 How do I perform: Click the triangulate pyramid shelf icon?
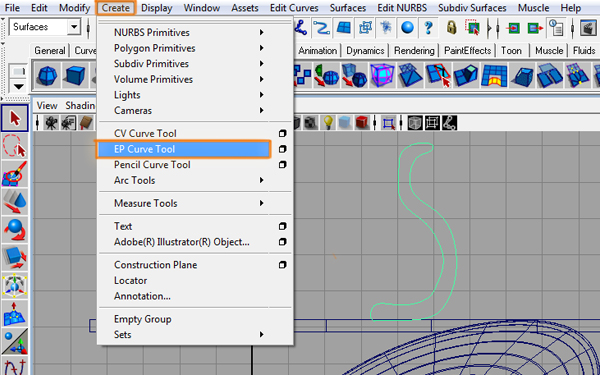pos(410,75)
